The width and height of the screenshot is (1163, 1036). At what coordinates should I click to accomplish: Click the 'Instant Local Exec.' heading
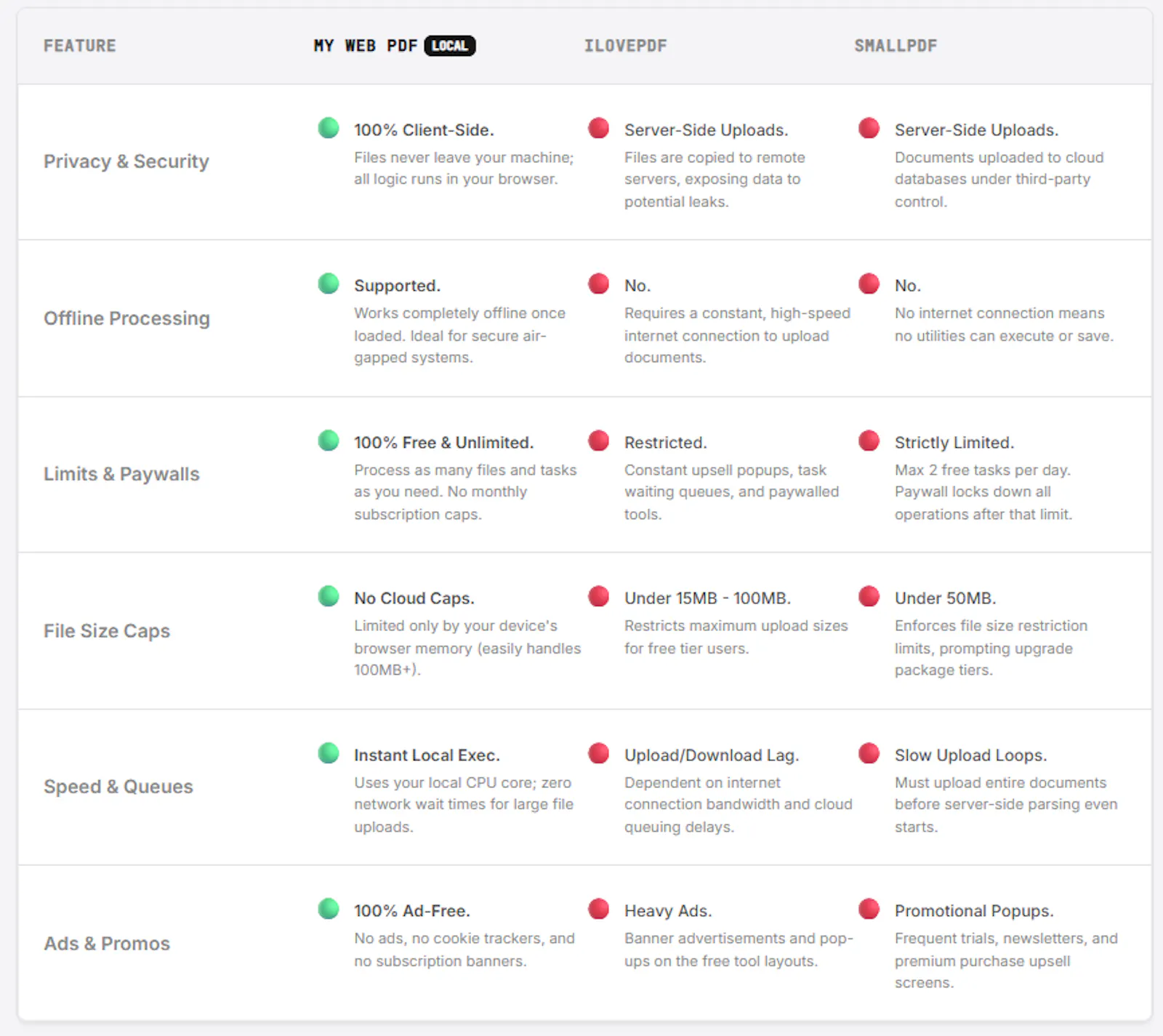(427, 755)
